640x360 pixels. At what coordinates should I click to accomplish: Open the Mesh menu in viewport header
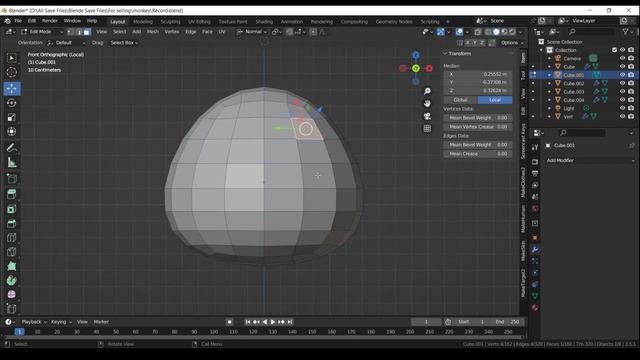point(153,32)
